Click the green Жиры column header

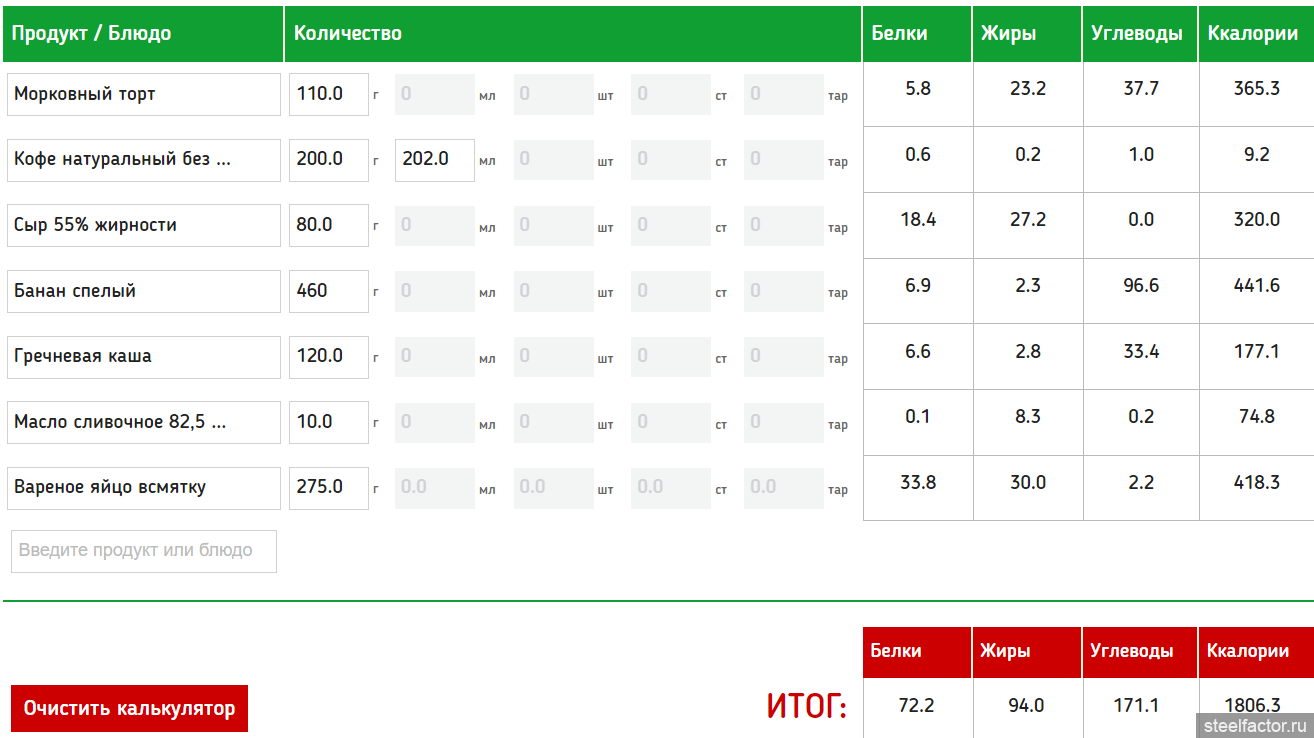pyautogui.click(x=1027, y=34)
